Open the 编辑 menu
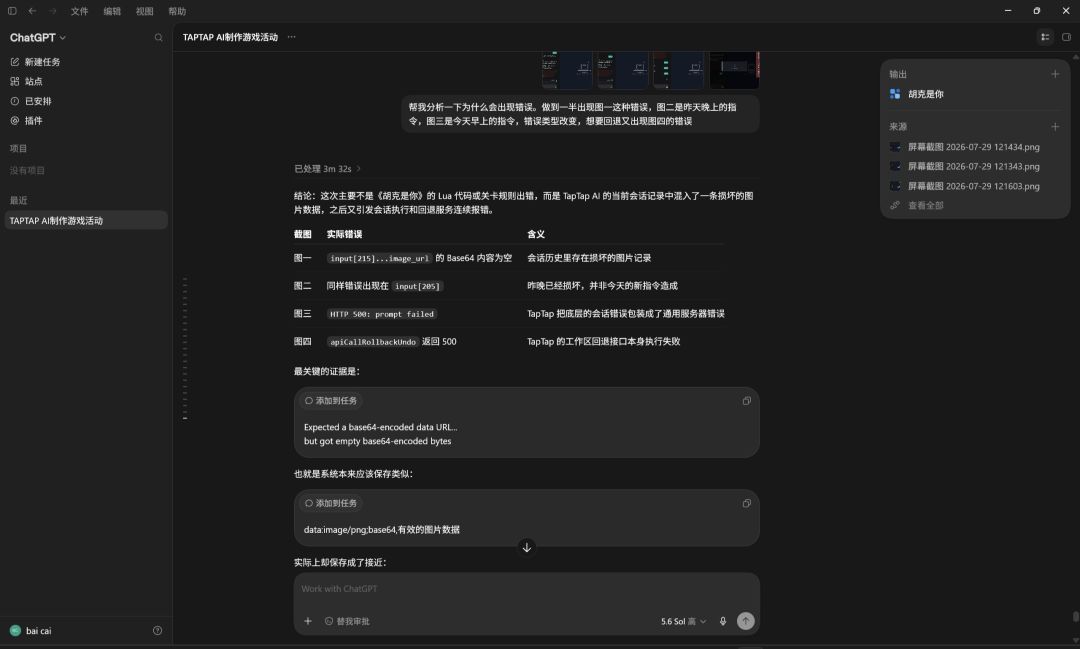1080x649 pixels. (x=112, y=11)
